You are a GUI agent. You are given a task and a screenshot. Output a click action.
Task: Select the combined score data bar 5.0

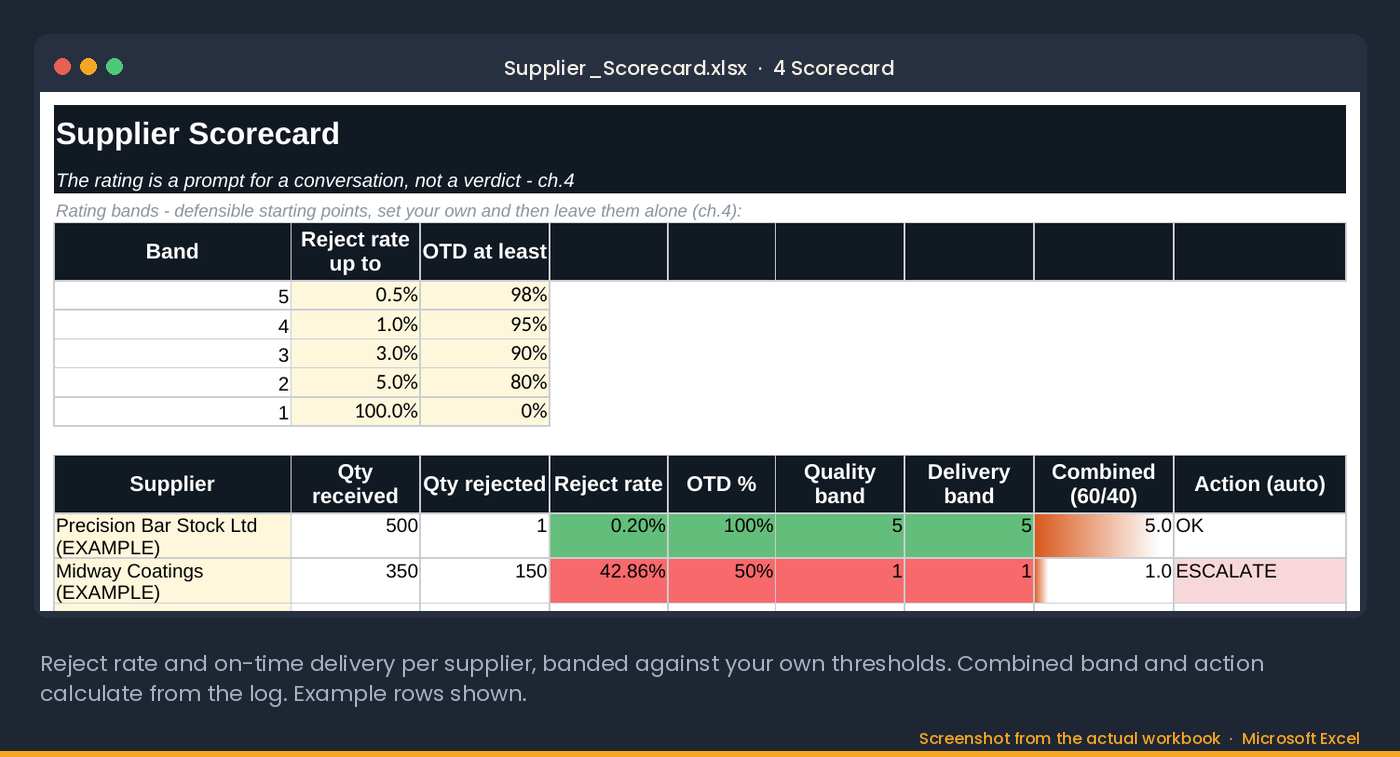coord(1104,536)
